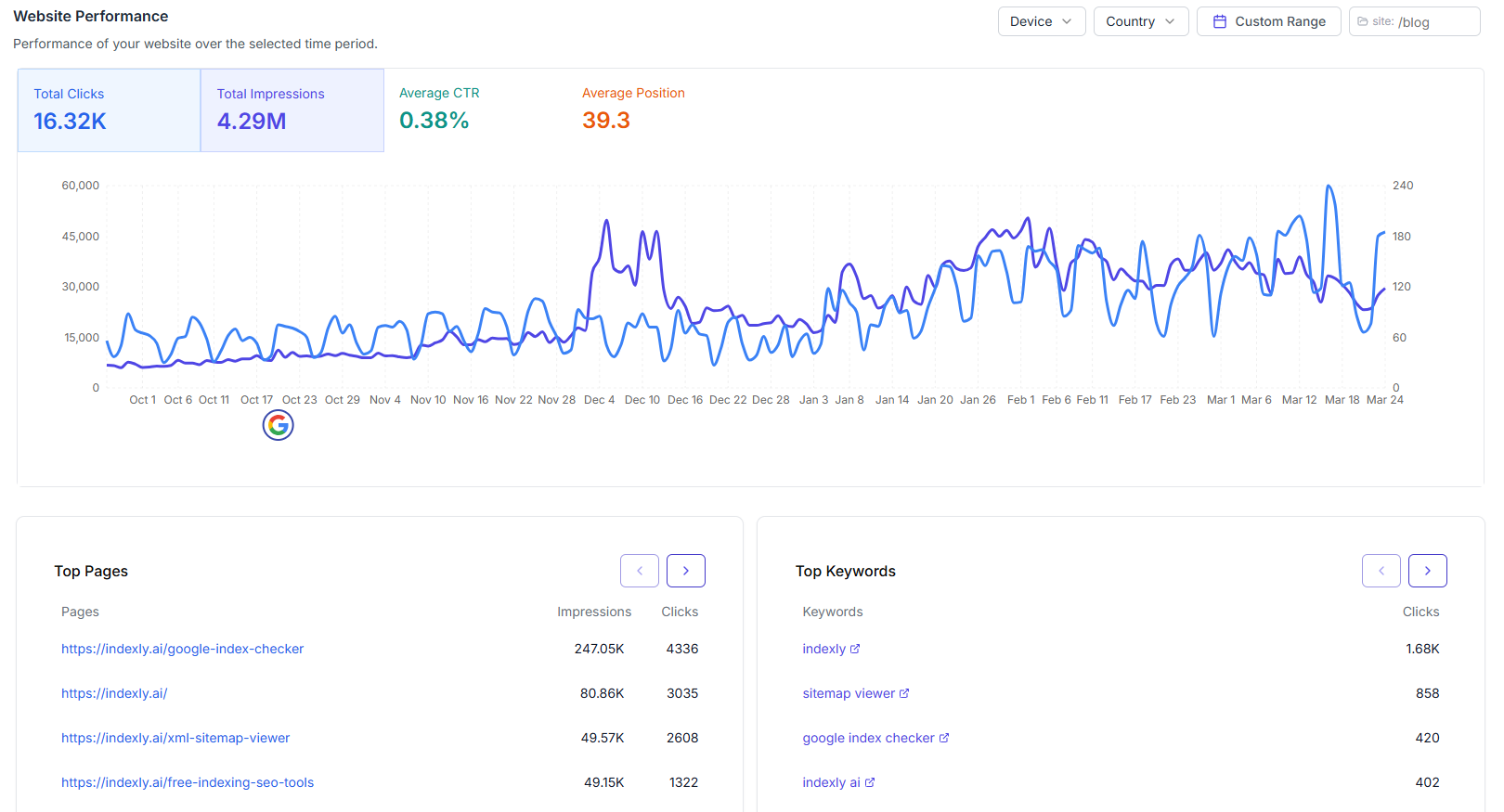Open external link icon next to indexly keyword
This screenshot has width=1504, height=812.
(x=855, y=649)
